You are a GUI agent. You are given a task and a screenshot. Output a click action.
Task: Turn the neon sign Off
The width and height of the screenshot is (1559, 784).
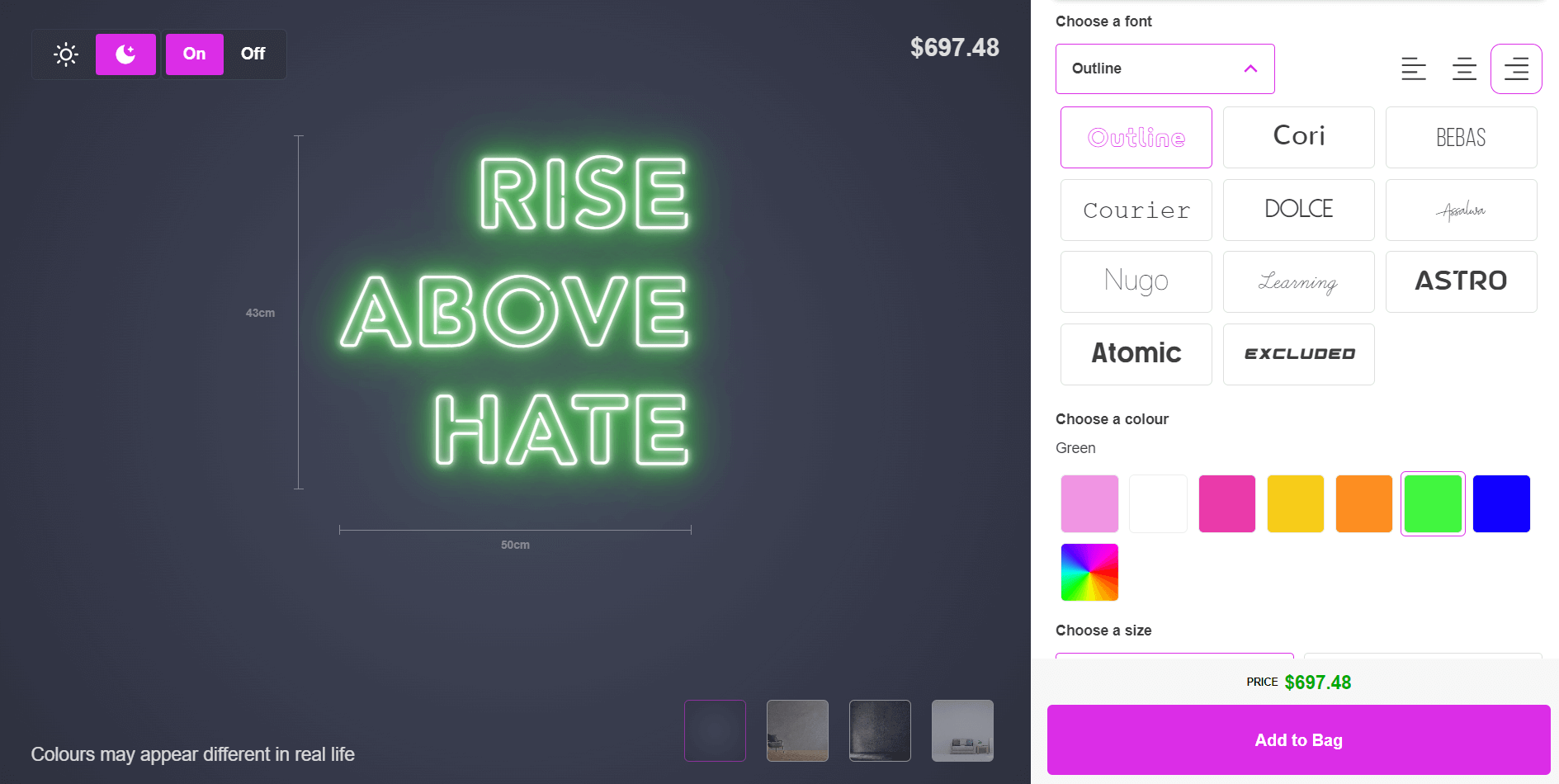click(x=253, y=54)
